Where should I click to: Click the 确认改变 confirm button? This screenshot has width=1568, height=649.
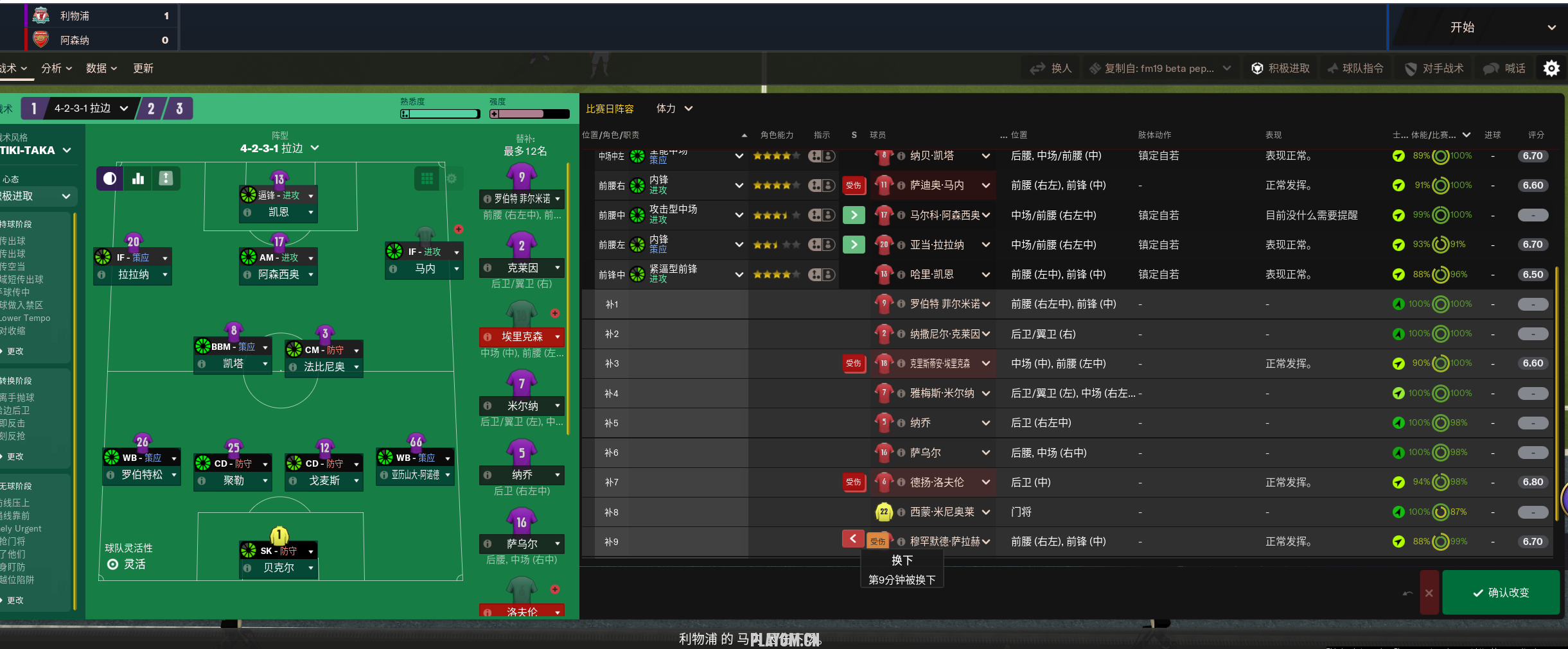coord(1501,593)
